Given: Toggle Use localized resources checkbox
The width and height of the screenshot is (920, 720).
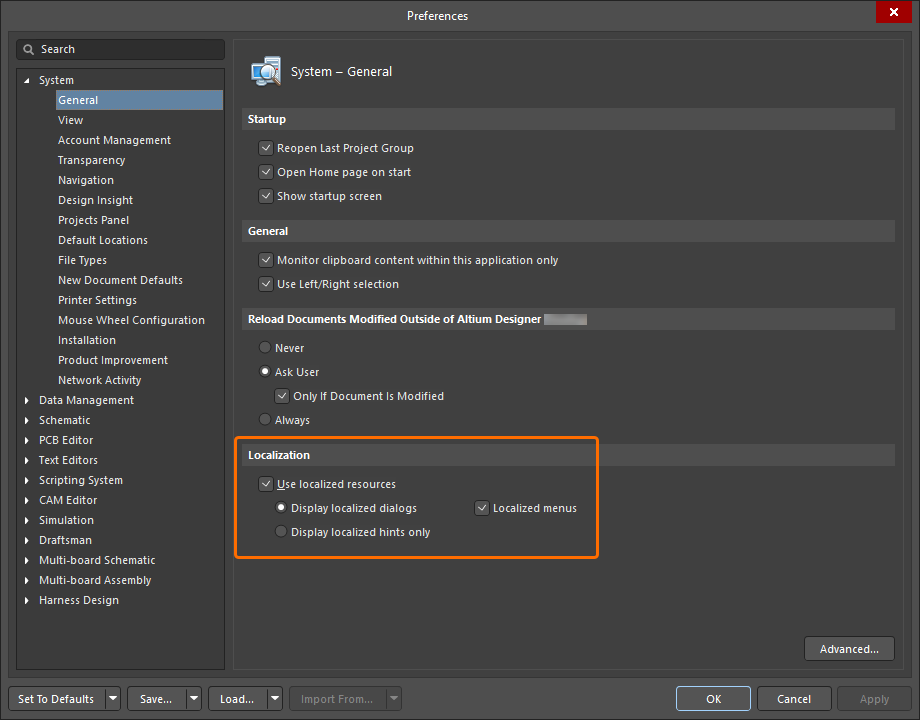Looking at the screenshot, I should point(266,484).
